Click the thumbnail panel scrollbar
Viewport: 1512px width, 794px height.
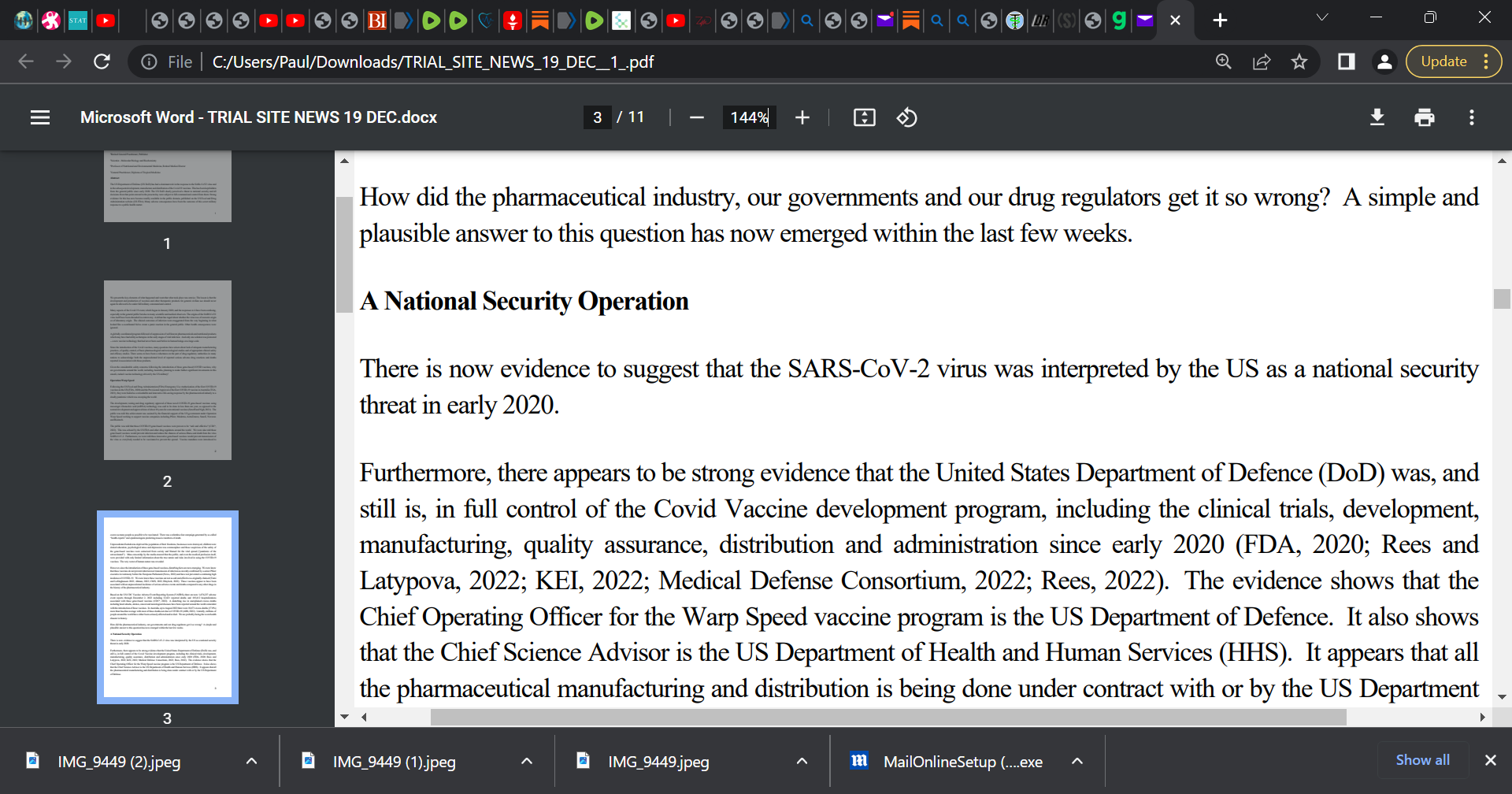pos(344,255)
